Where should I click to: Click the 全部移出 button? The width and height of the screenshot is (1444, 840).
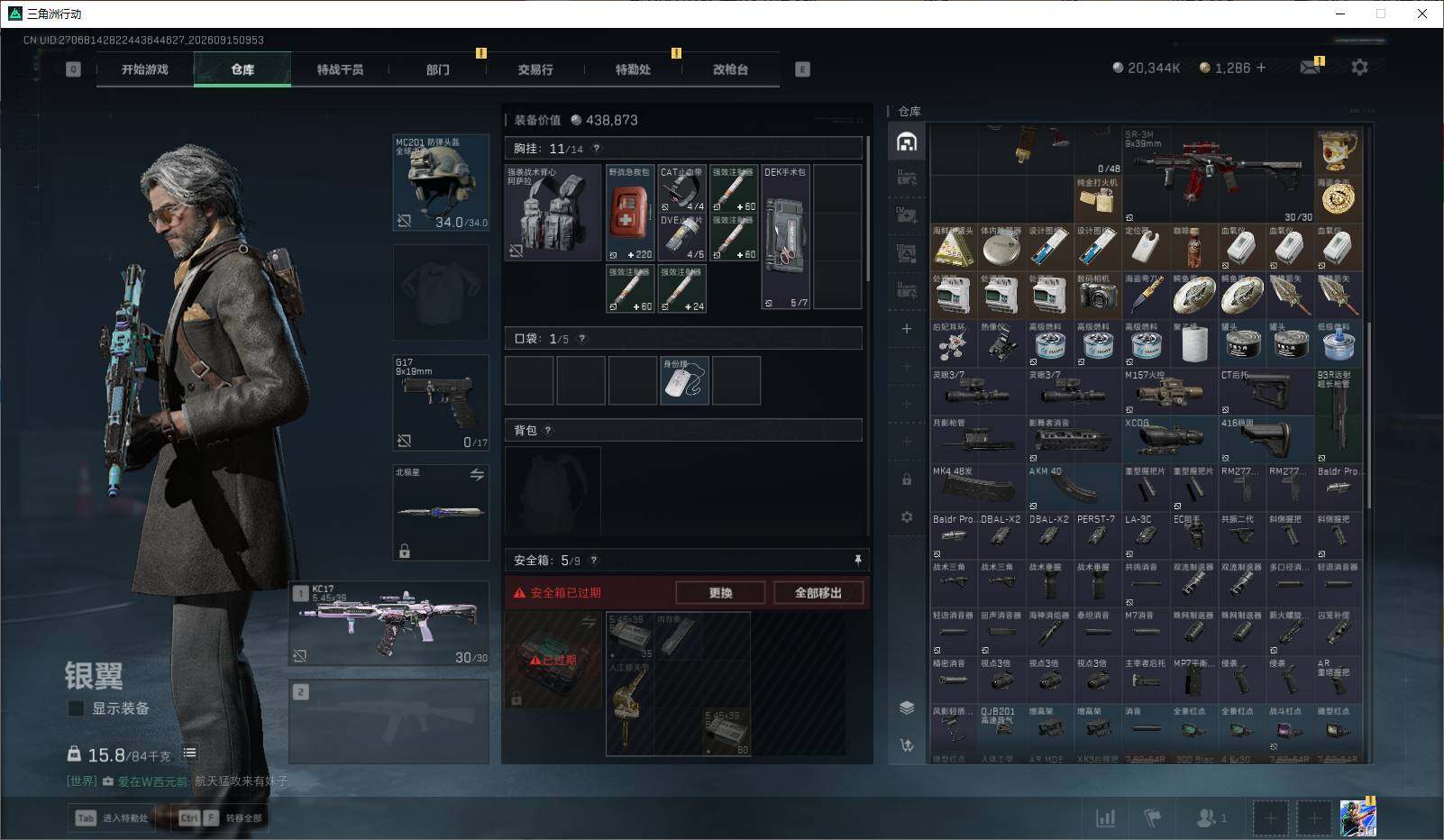pos(818,593)
